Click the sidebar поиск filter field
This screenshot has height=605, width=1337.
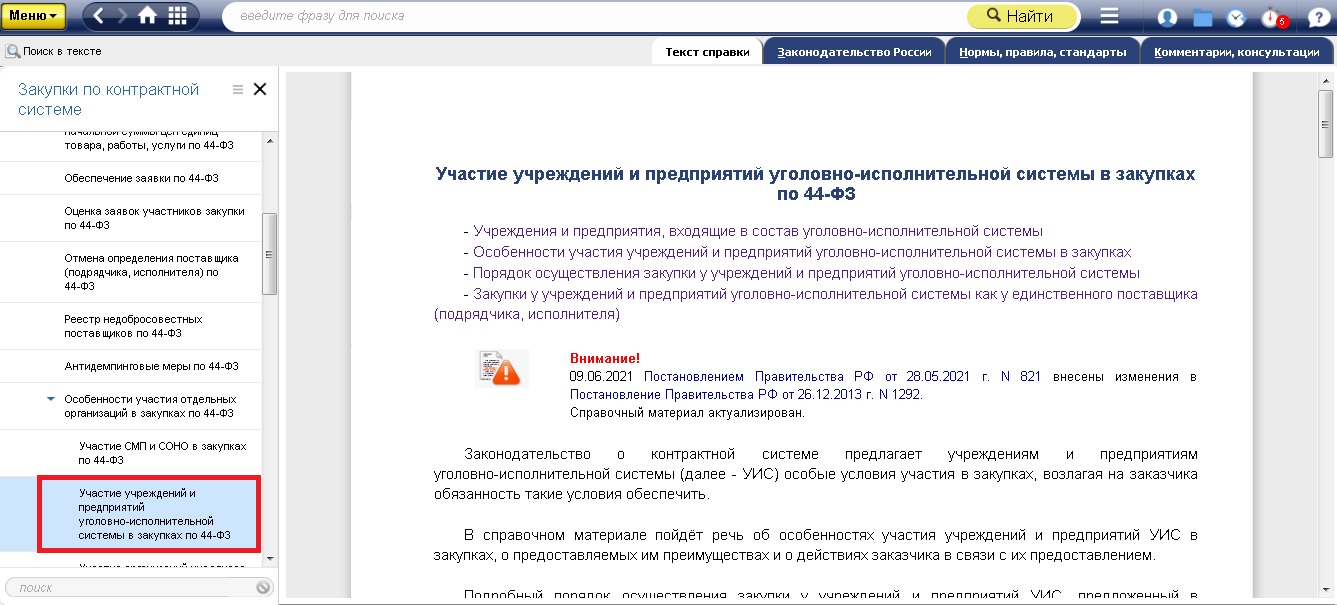[131, 588]
